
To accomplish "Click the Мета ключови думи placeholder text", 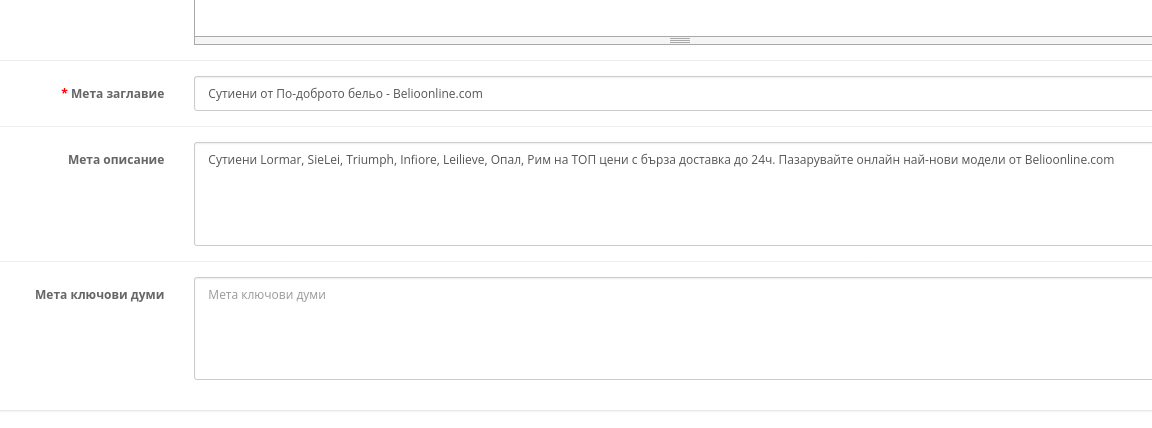I will point(267,294).
